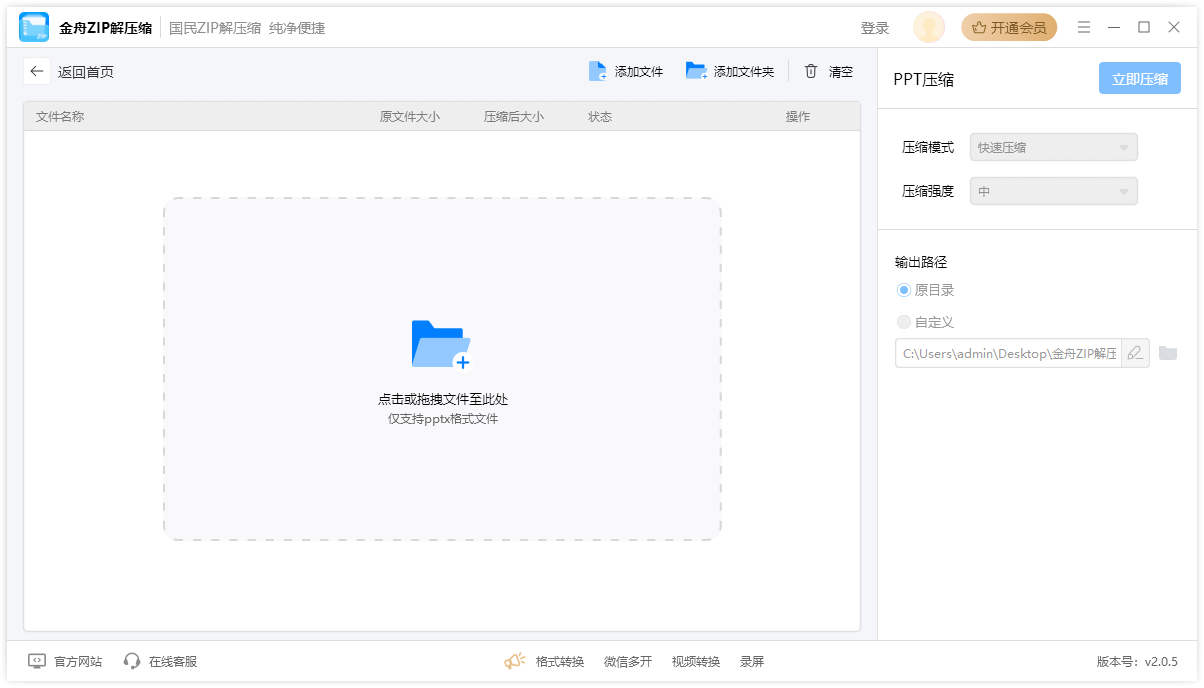Click the blue folder plus icon in drop zone
Screen dimensions: 1204x688
[441, 345]
